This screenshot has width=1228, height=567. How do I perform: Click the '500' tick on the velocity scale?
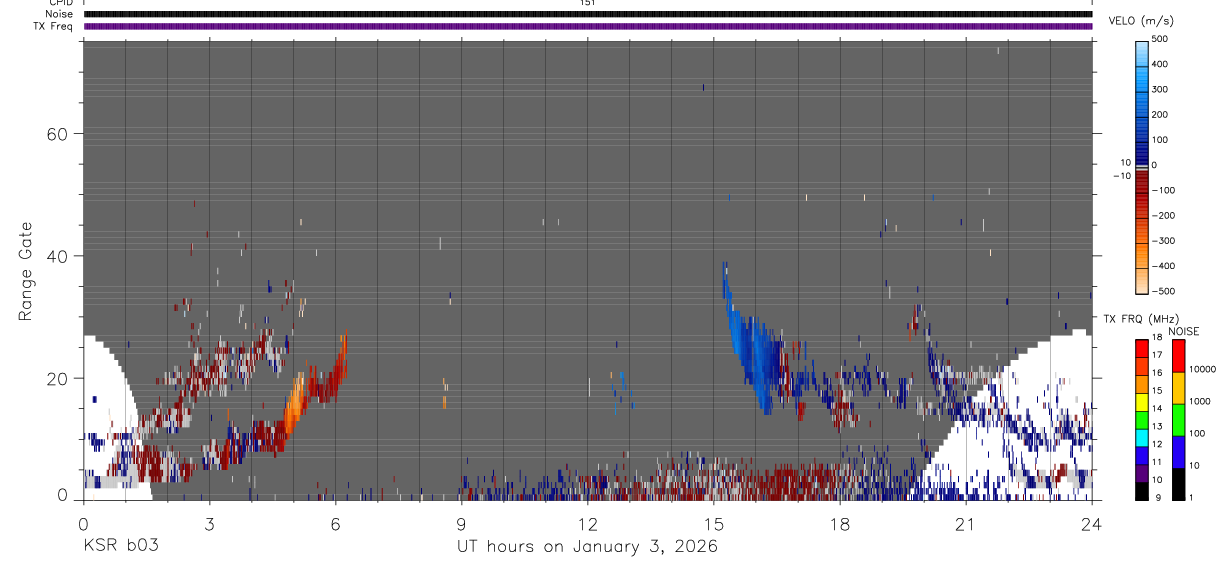coord(1162,39)
